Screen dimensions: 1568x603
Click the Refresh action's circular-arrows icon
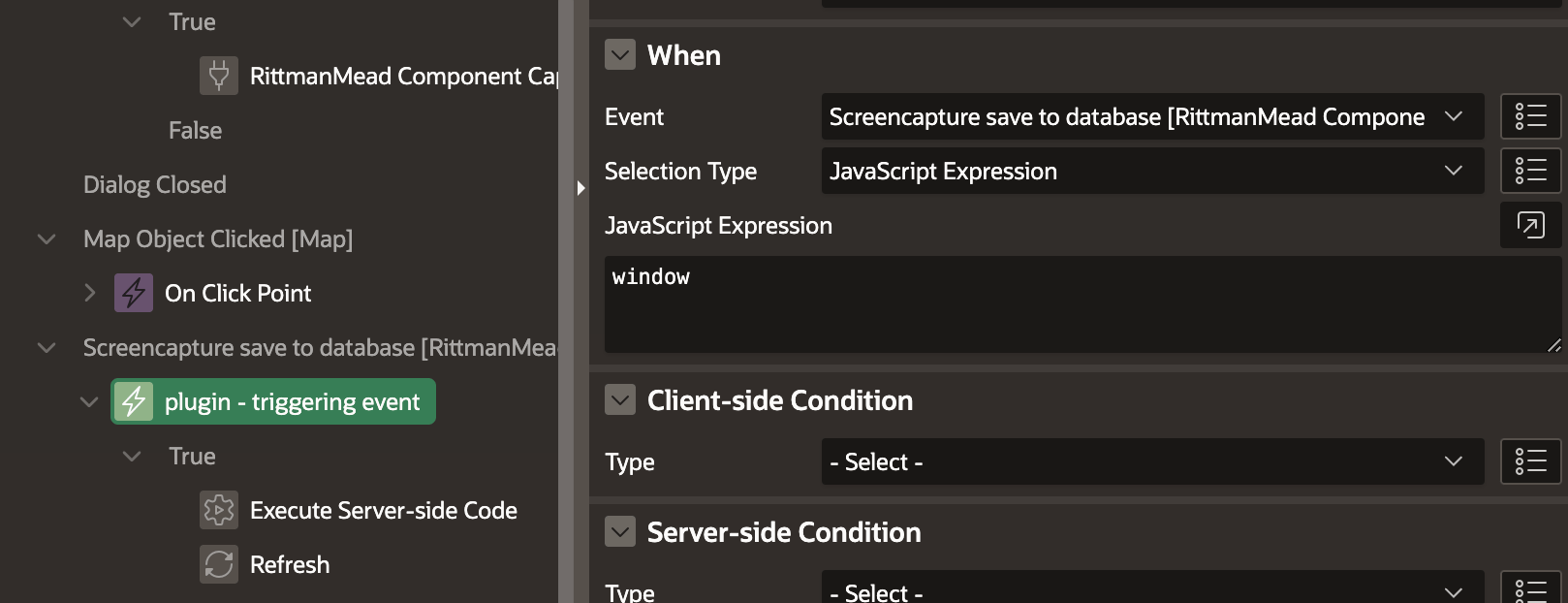(x=219, y=564)
